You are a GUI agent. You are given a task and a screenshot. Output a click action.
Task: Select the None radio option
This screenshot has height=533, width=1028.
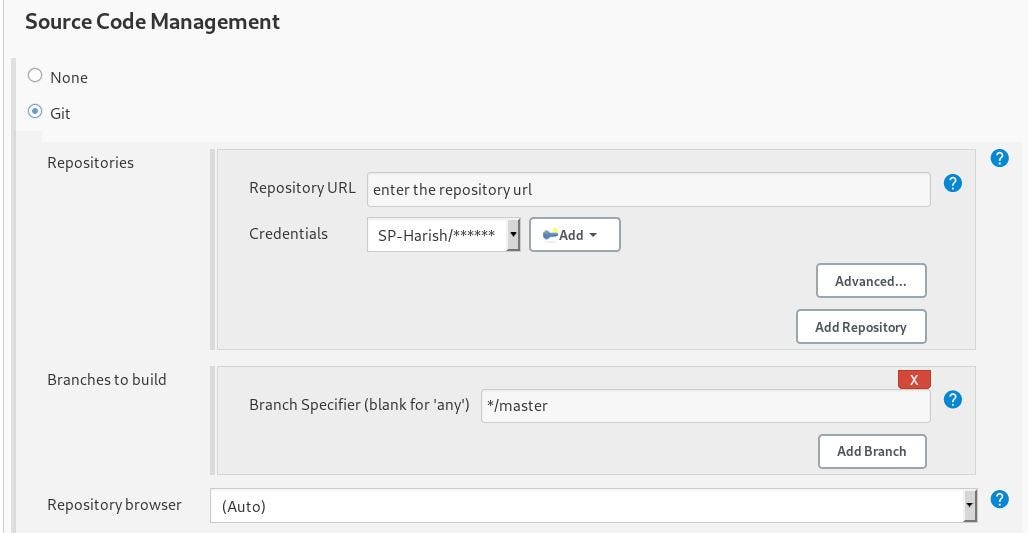point(36,76)
